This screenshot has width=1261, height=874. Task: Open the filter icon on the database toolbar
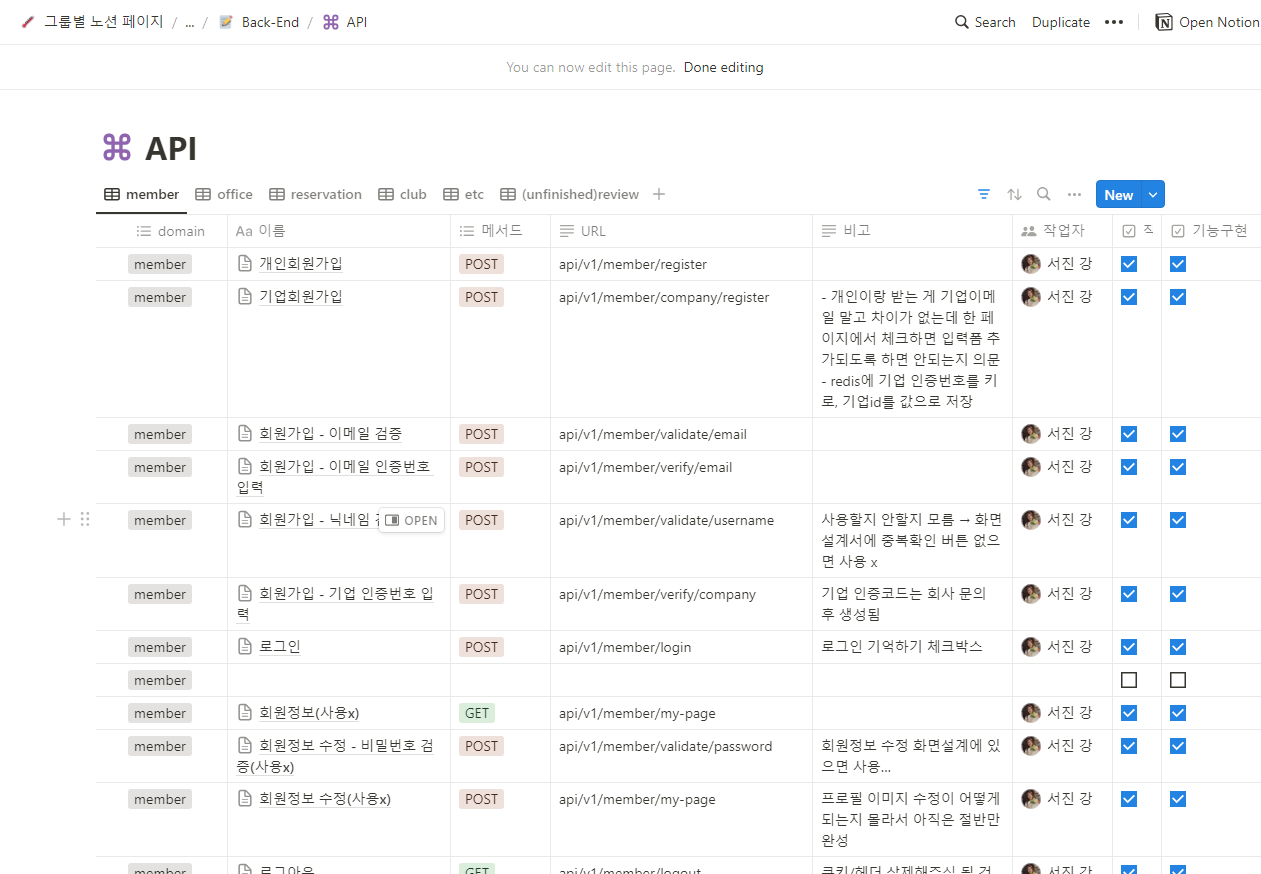[984, 193]
